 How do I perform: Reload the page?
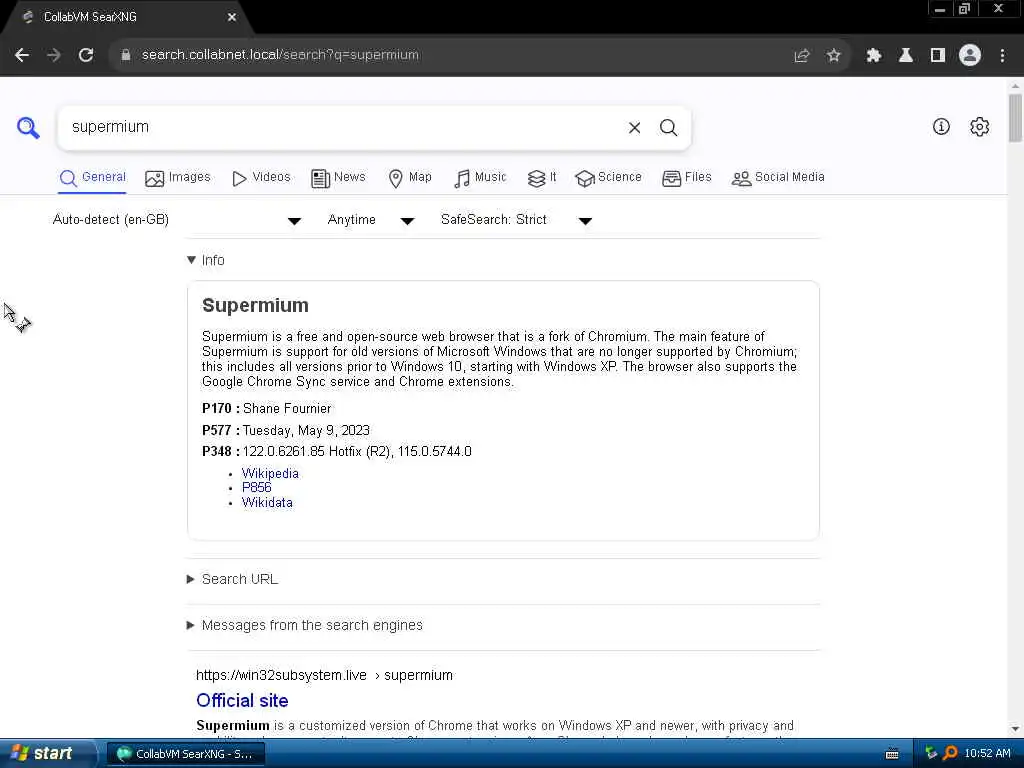pyautogui.click(x=86, y=55)
